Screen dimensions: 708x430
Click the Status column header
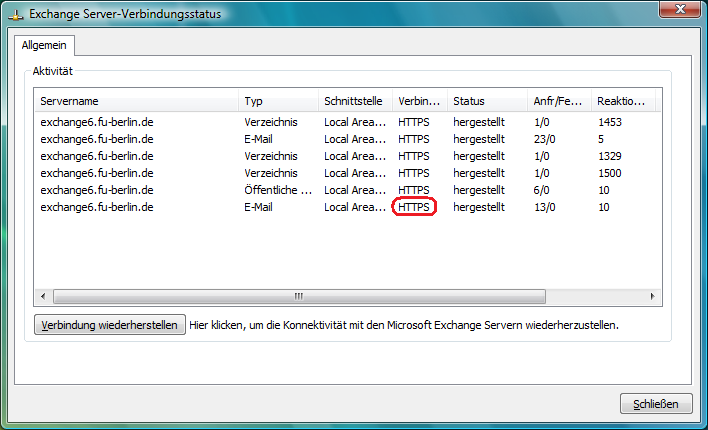tap(487, 101)
